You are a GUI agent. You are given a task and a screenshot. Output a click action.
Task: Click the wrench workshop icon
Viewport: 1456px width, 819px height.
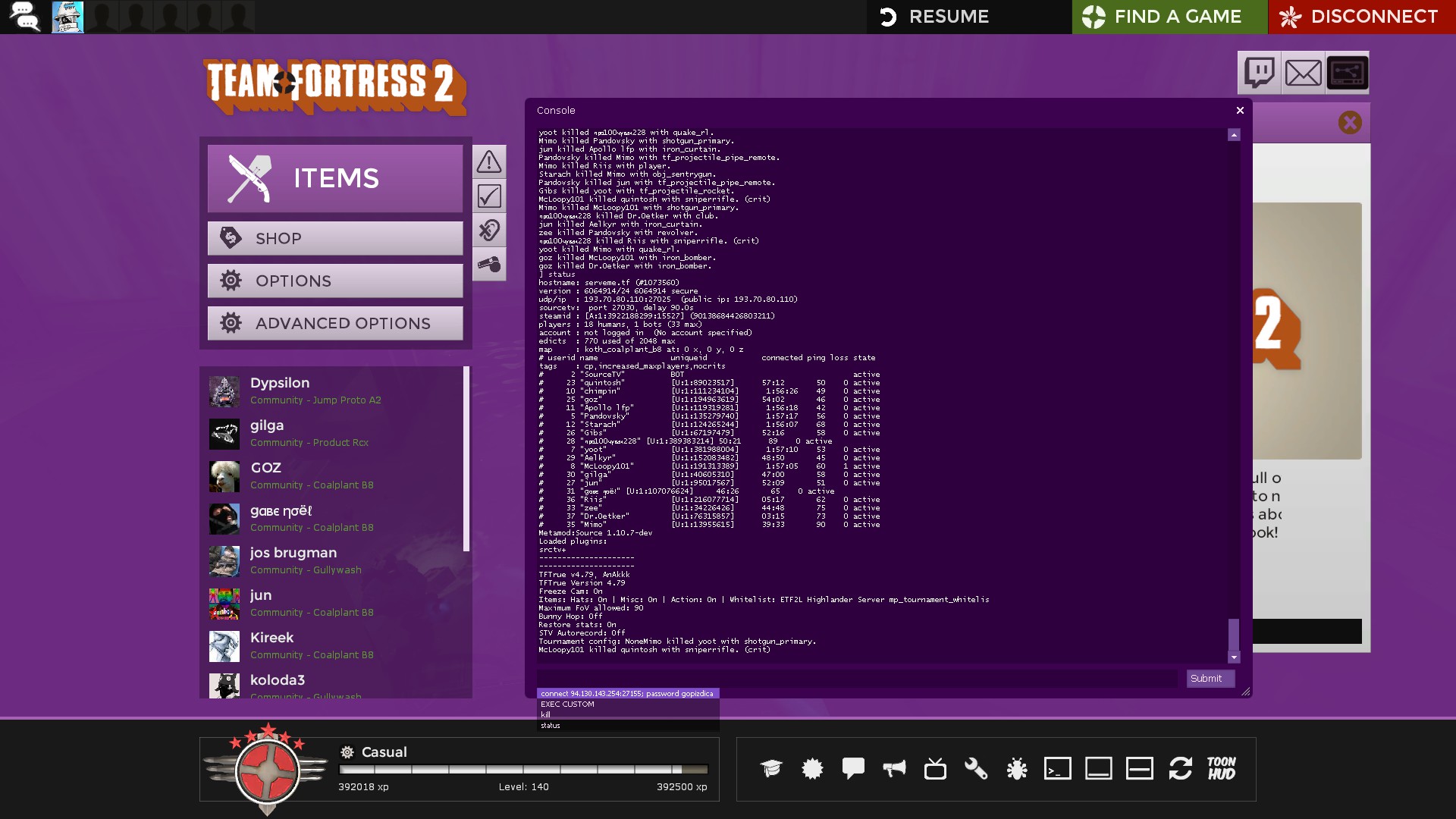pyautogui.click(x=976, y=768)
